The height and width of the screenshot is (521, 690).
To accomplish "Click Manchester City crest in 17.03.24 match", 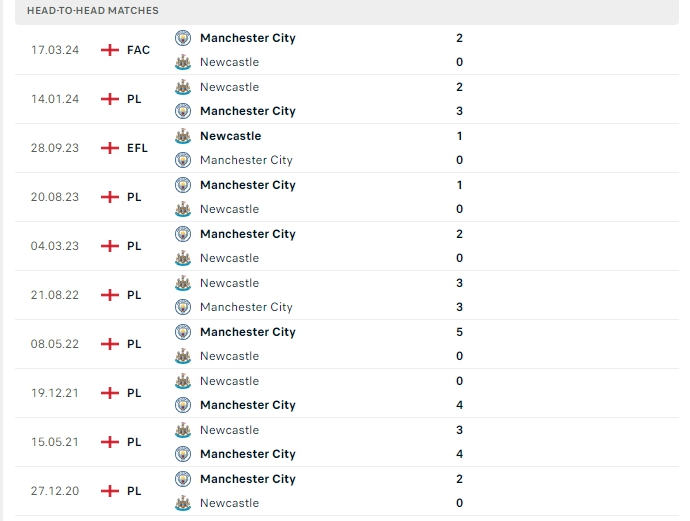I will point(183,38).
